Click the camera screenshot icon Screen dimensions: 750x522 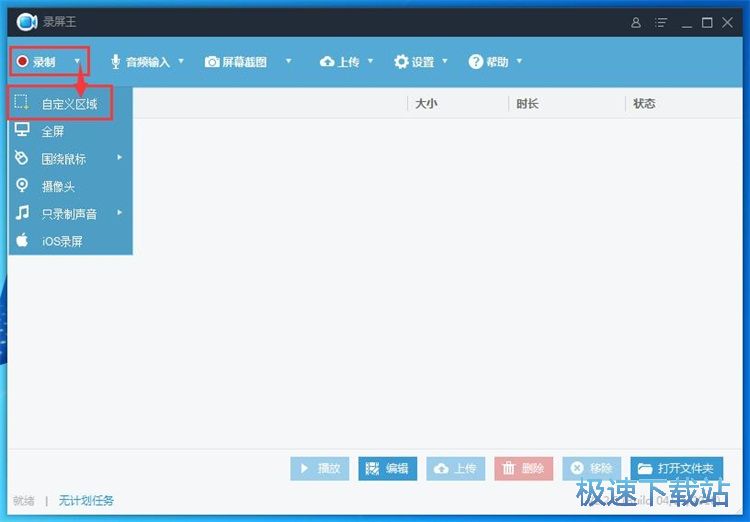[212, 62]
